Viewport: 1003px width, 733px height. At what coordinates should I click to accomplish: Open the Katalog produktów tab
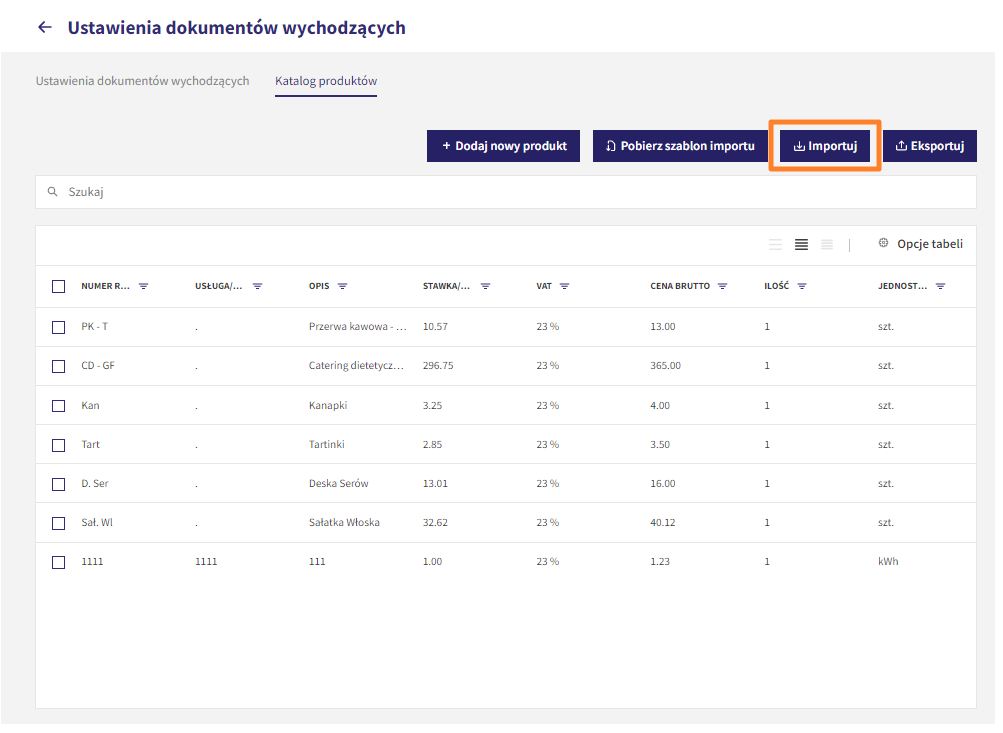tap(326, 81)
